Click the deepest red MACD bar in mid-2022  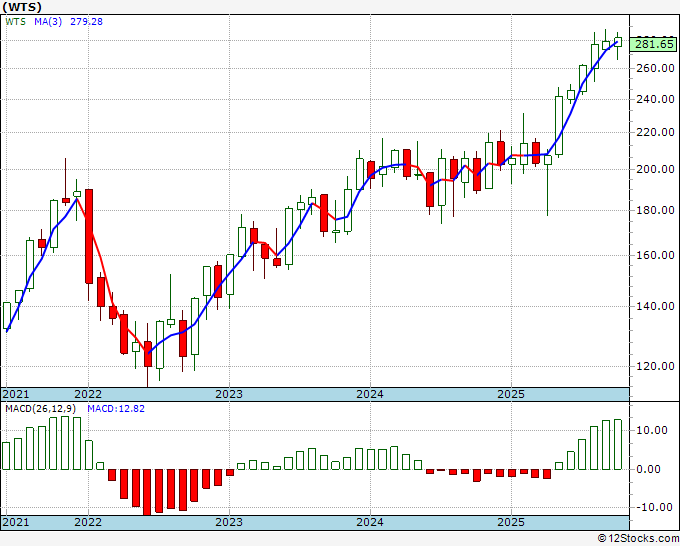(x=147, y=492)
